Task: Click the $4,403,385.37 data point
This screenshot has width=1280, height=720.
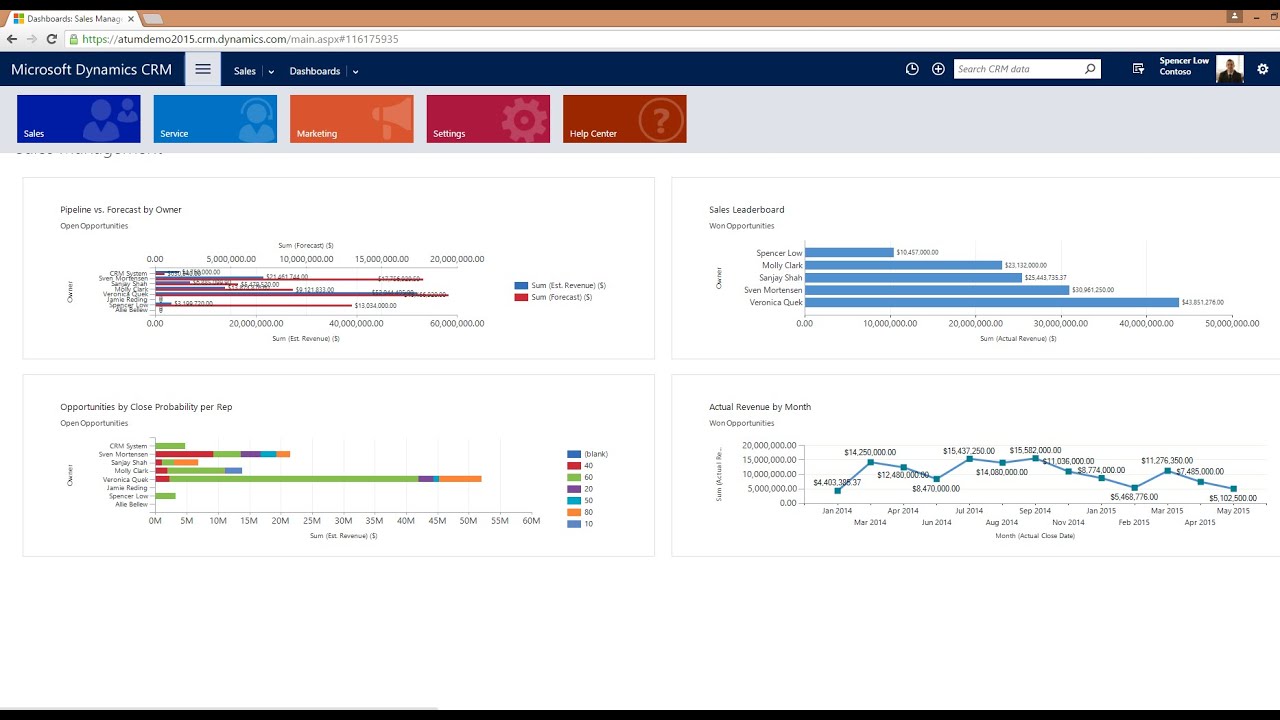Action: click(x=838, y=491)
